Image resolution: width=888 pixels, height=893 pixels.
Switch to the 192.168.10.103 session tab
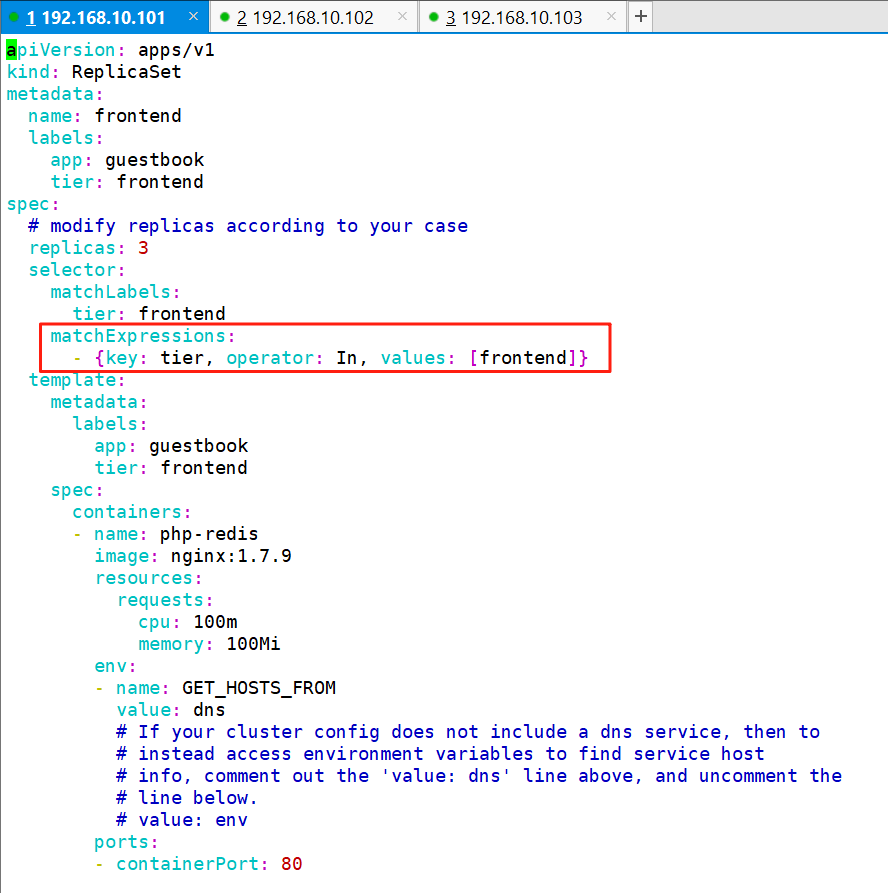coord(522,17)
